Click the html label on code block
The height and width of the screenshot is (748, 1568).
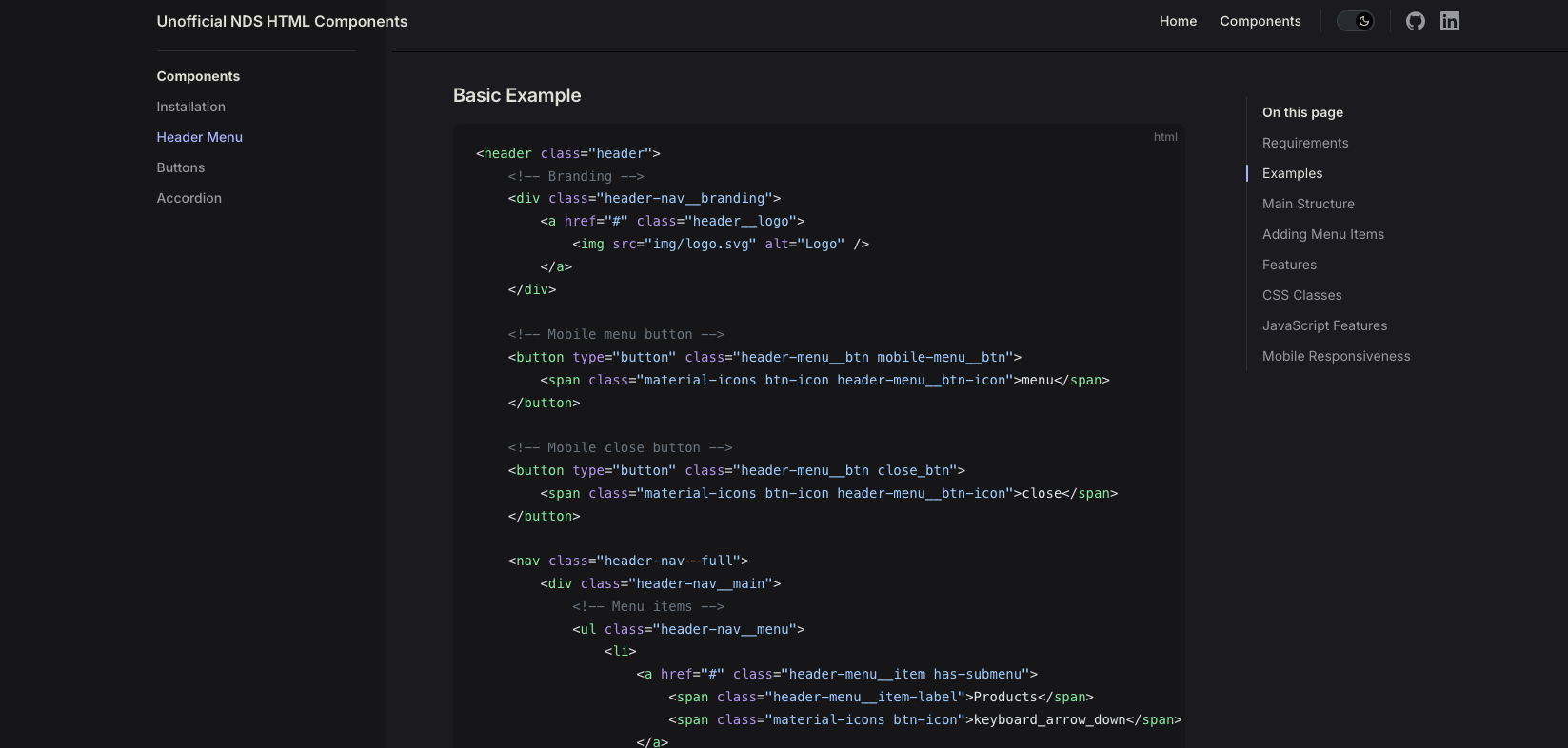click(1165, 137)
